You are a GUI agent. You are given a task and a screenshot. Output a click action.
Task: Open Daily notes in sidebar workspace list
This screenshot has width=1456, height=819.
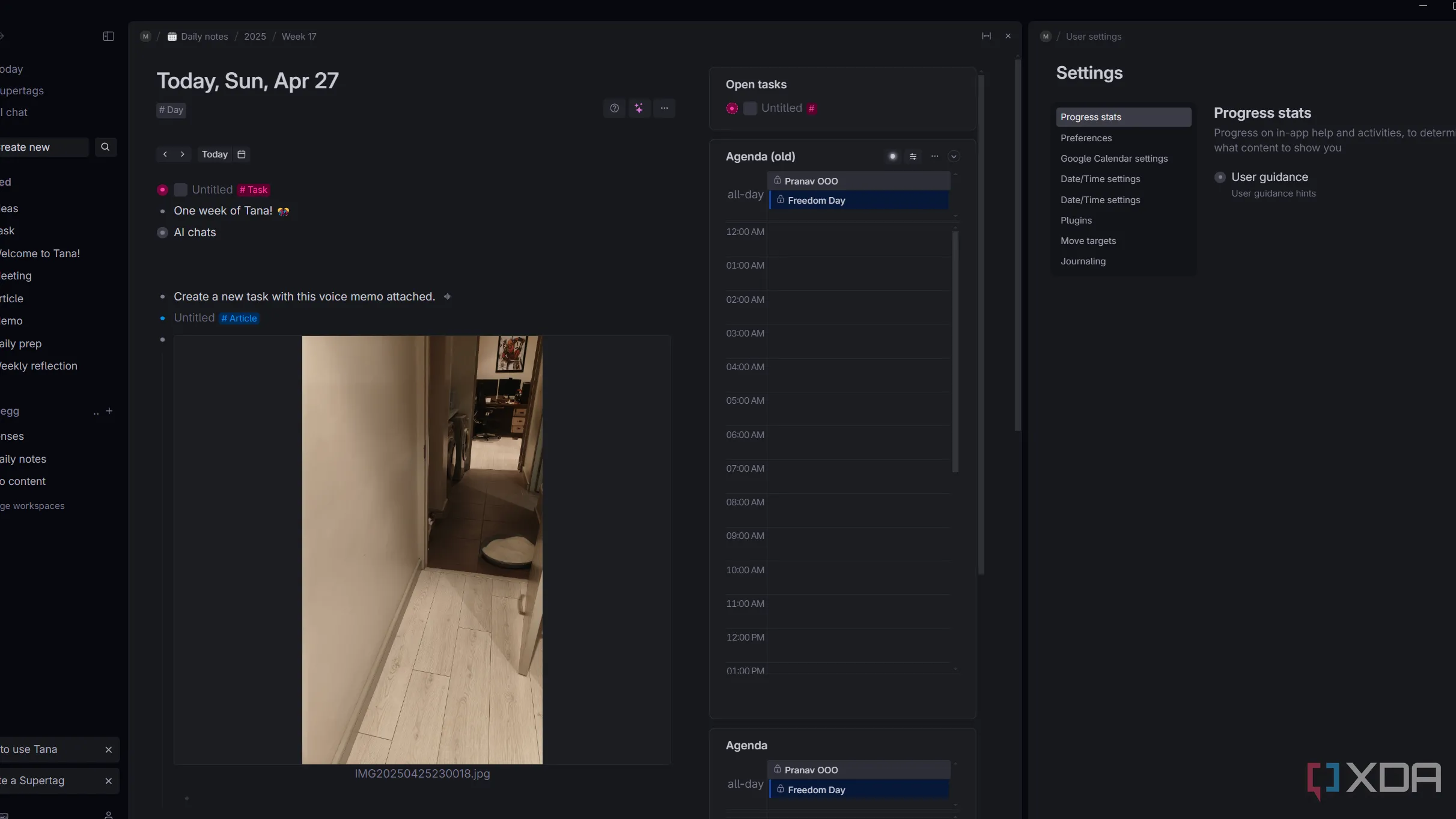click(23, 459)
